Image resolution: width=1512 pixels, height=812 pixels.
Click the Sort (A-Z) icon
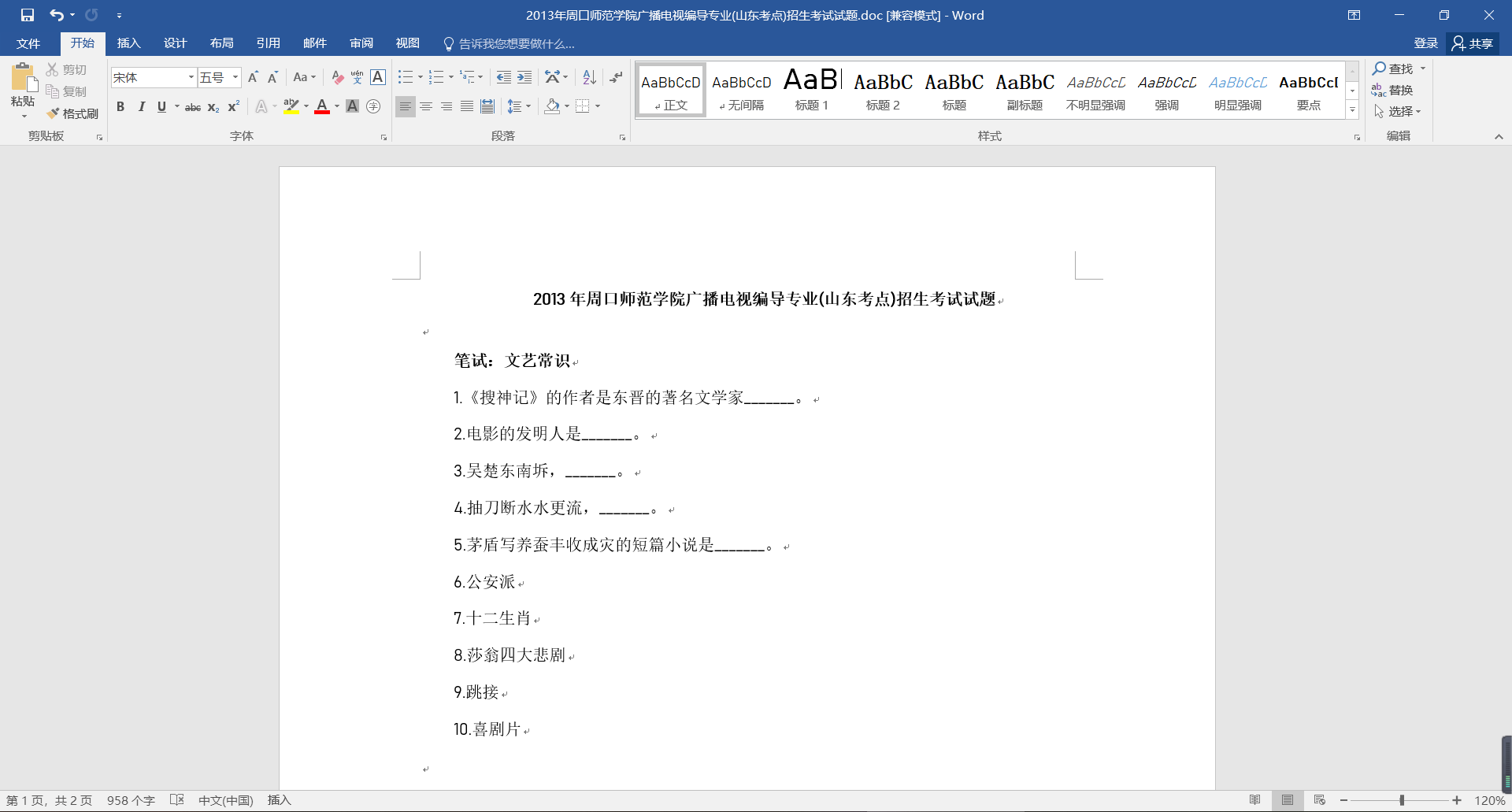tap(589, 77)
